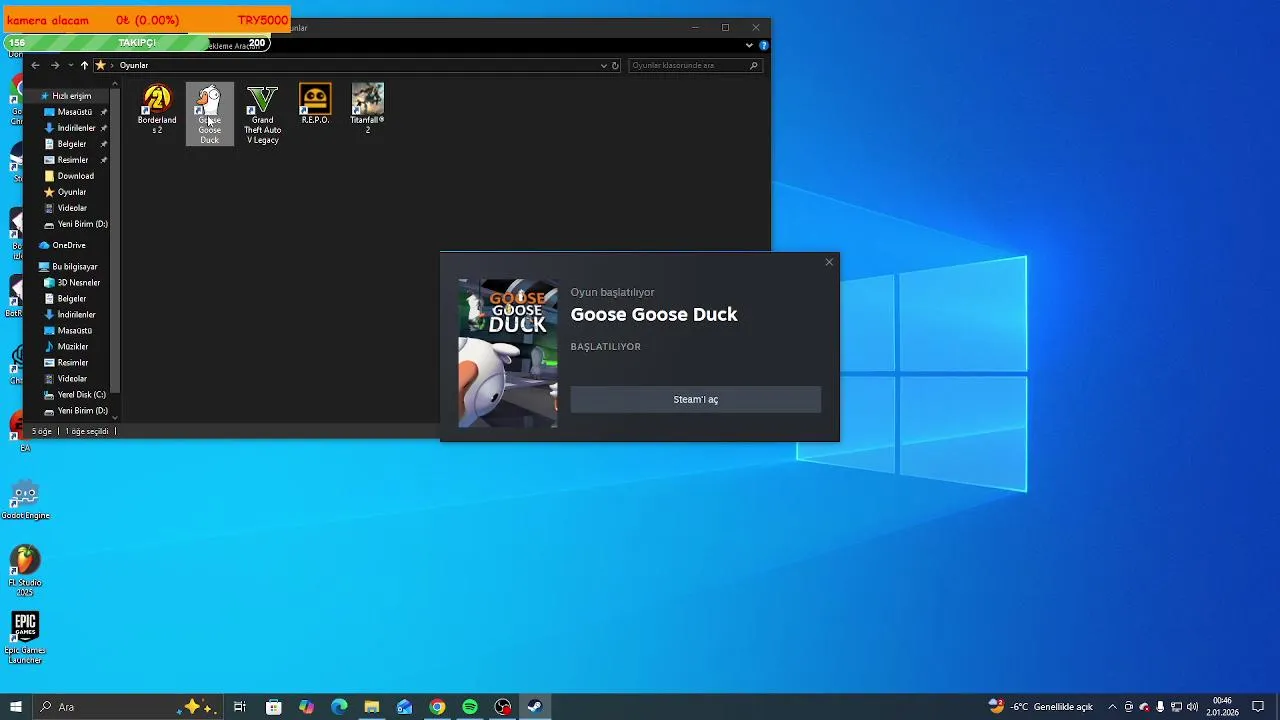Select the Goose Goose Duck shortcut icon
Viewport: 1280px width, 720px height.
click(x=210, y=114)
